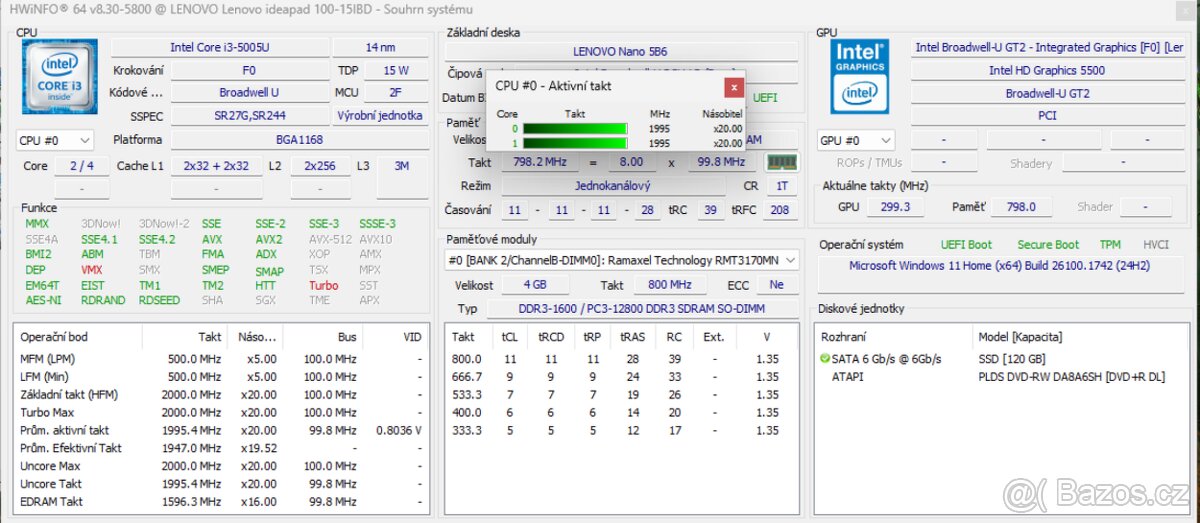Click the Intel HD Graphics 5500 field
Viewport: 1200px width, 523px height.
pos(1046,70)
